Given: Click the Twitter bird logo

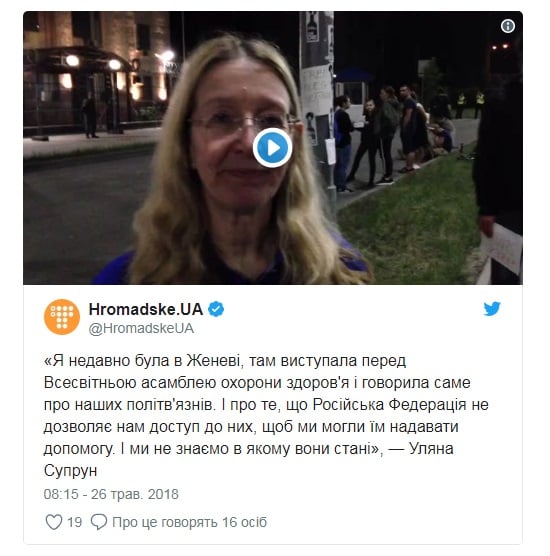Looking at the screenshot, I should pyautogui.click(x=492, y=308).
